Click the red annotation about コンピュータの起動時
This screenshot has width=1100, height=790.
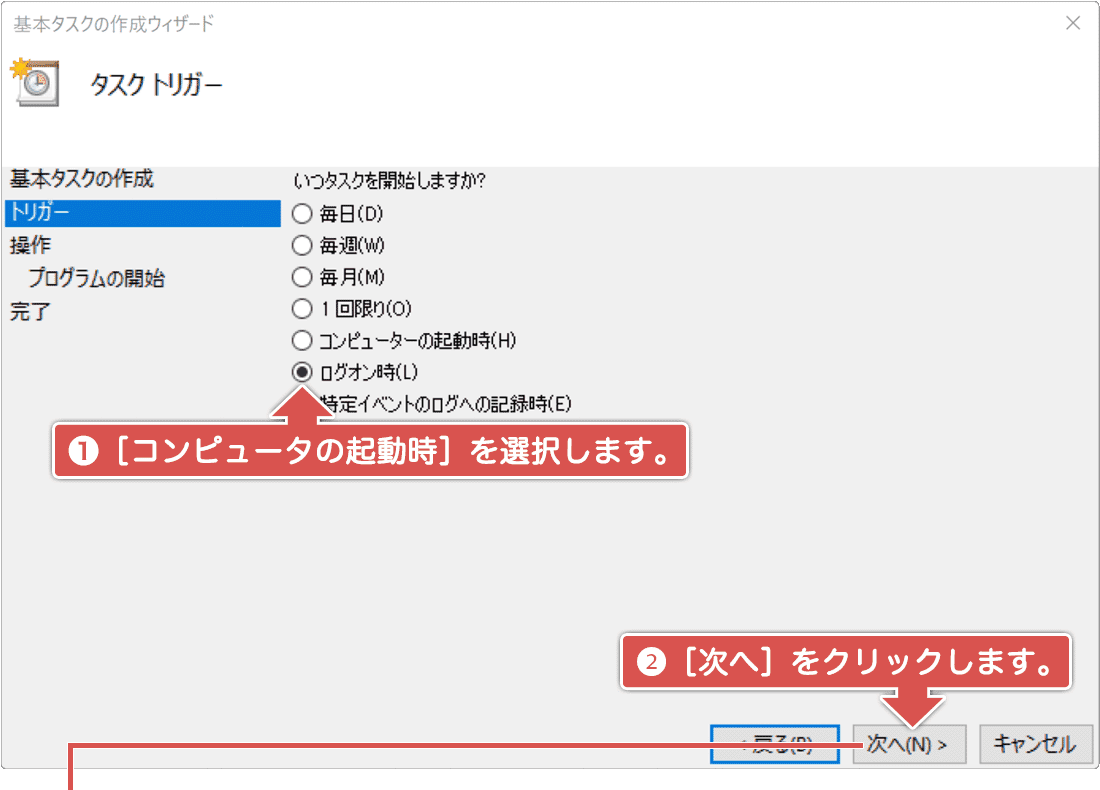pos(370,451)
